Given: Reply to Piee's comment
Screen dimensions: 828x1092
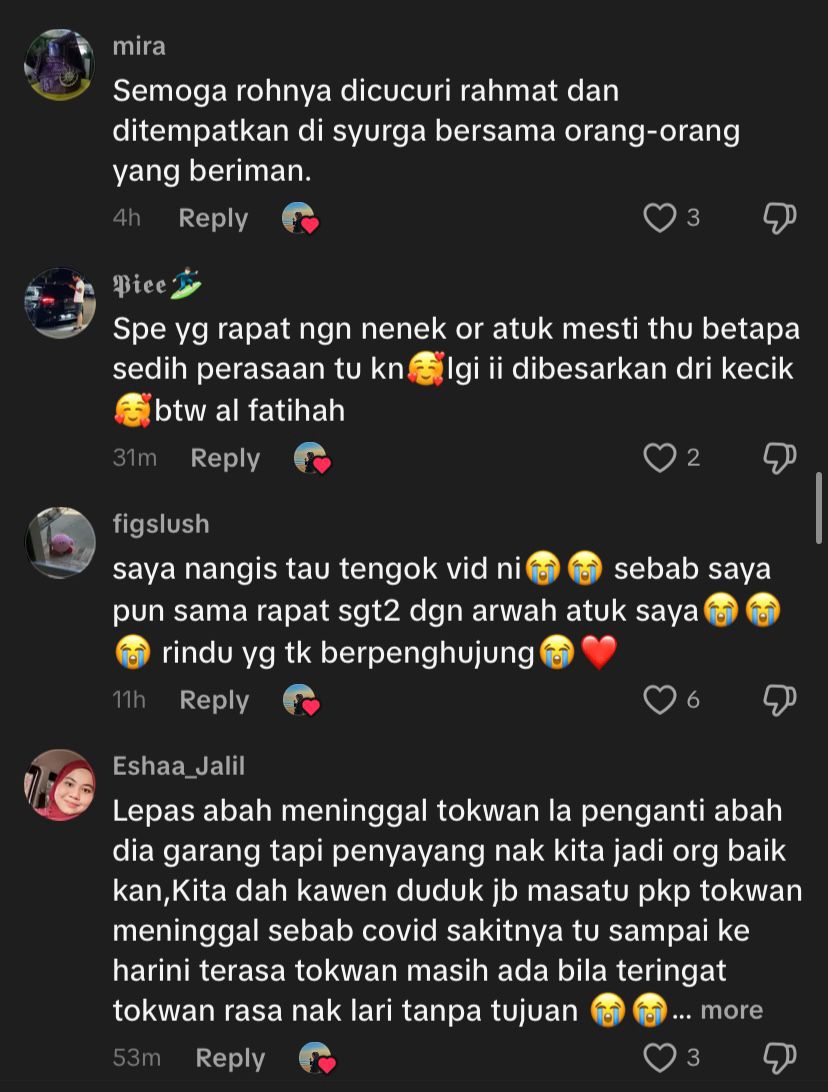Looking at the screenshot, I should 225,458.
